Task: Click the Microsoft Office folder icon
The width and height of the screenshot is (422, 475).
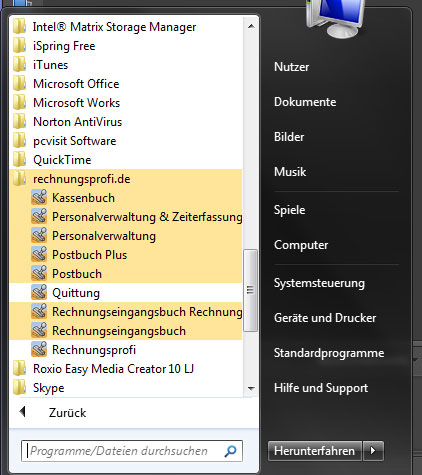Action: pyautogui.click(x=20, y=83)
